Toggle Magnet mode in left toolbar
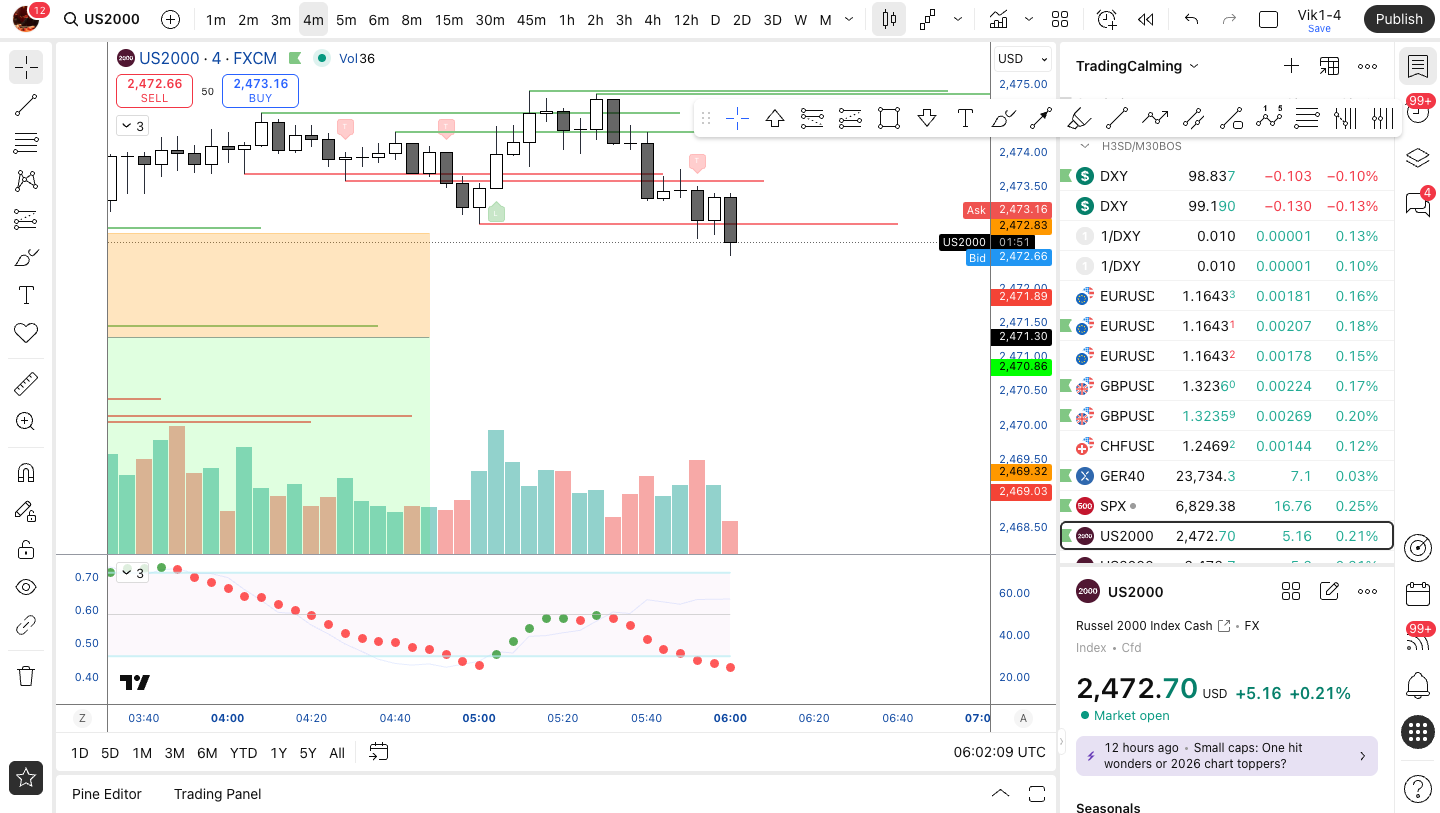 [x=26, y=472]
